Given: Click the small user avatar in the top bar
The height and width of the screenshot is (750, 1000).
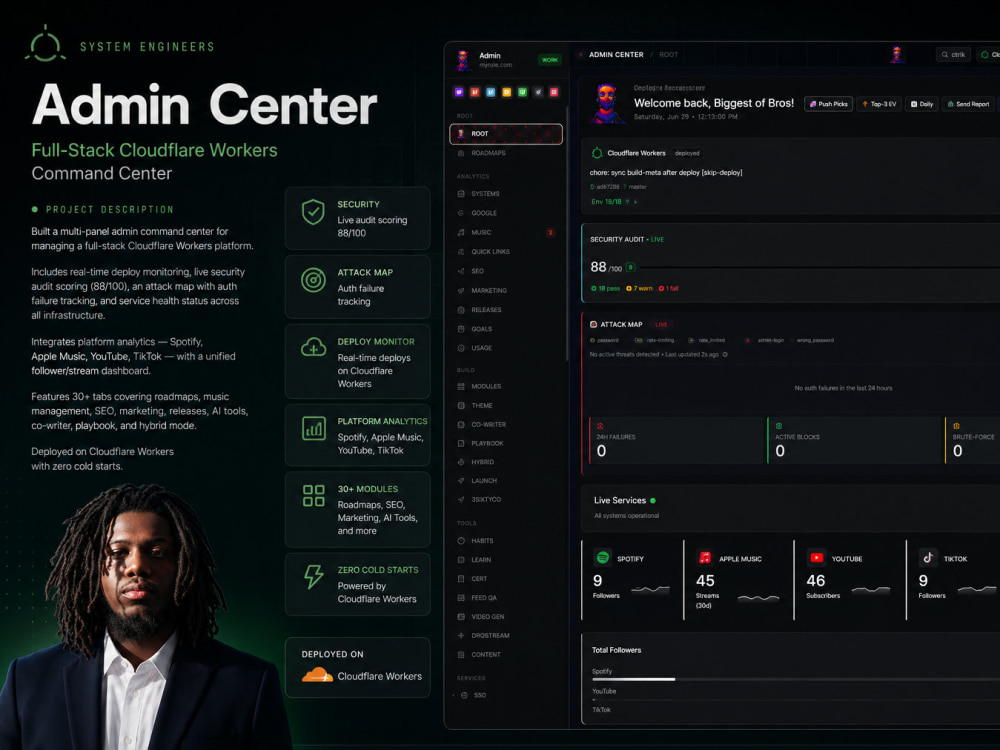Looking at the screenshot, I should [897, 54].
